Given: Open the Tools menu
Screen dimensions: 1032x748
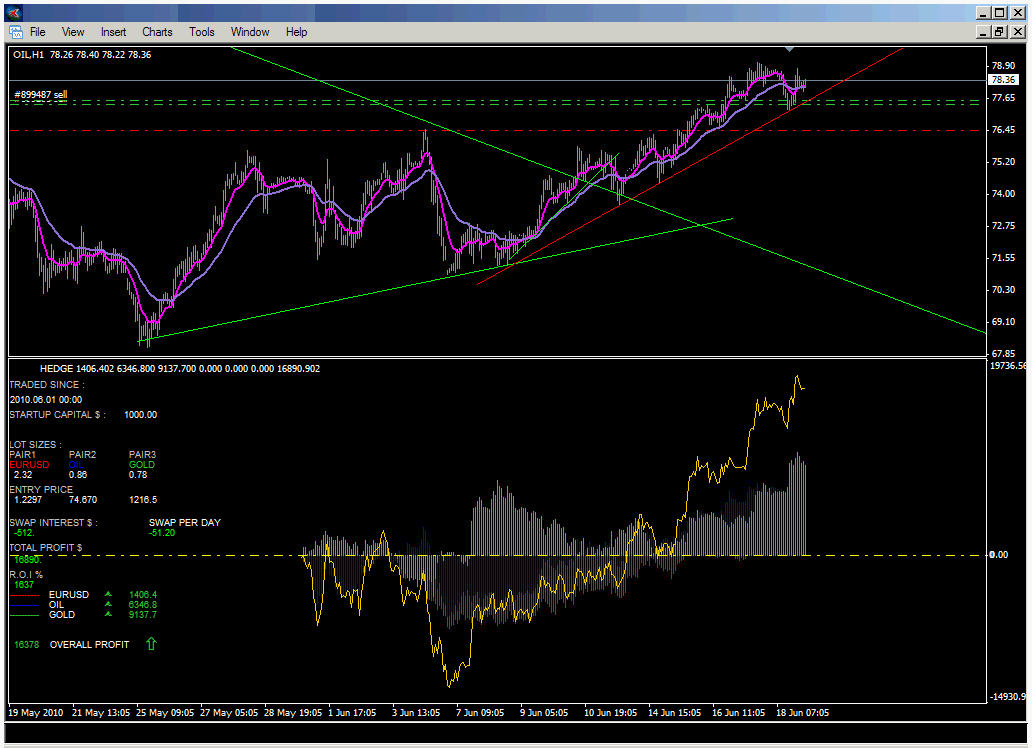Looking at the screenshot, I should click(x=202, y=32).
